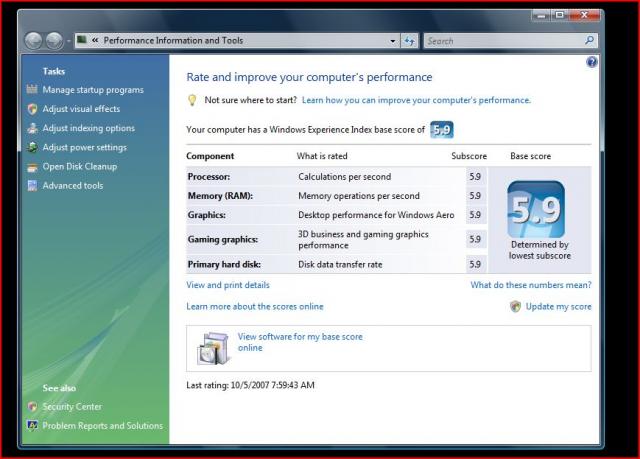Click the Gaming graphics row label

tap(222, 239)
